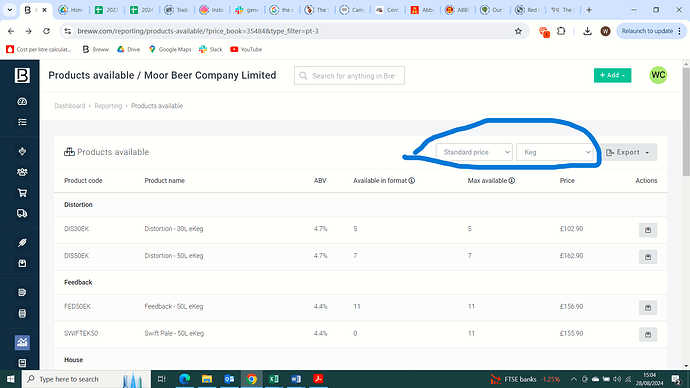Screen dimensions: 690x388
Task: Open the Google Maps bookmark
Action: click(170, 49)
